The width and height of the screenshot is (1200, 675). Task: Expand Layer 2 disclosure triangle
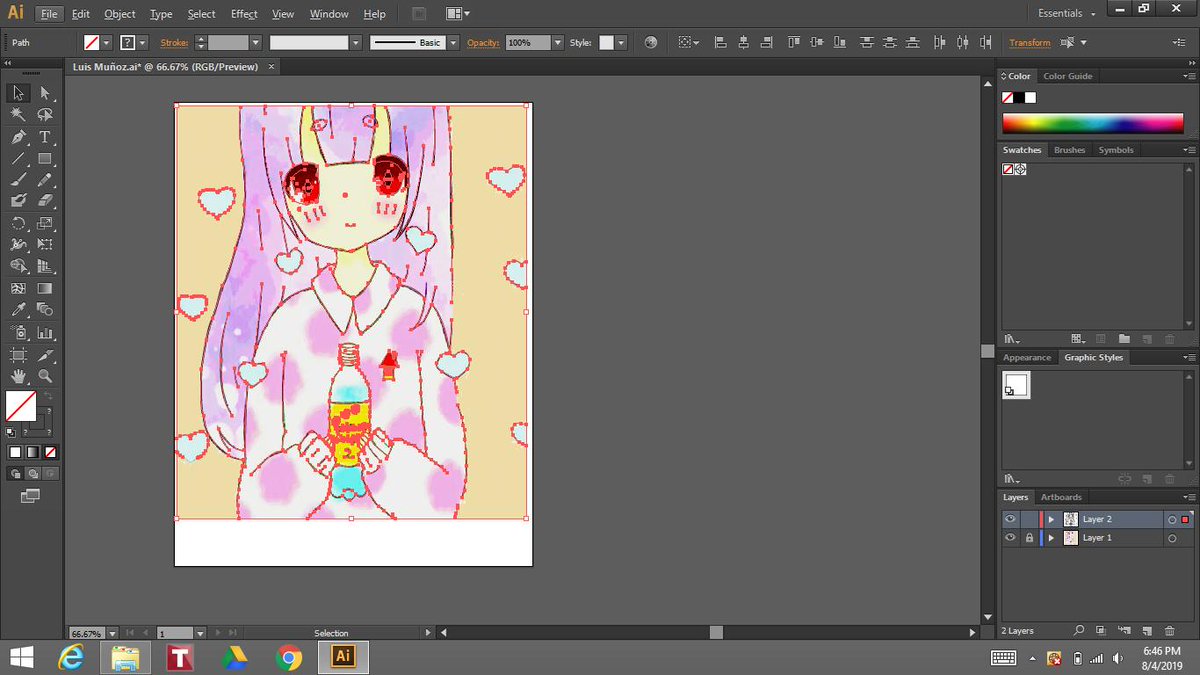[1051, 519]
